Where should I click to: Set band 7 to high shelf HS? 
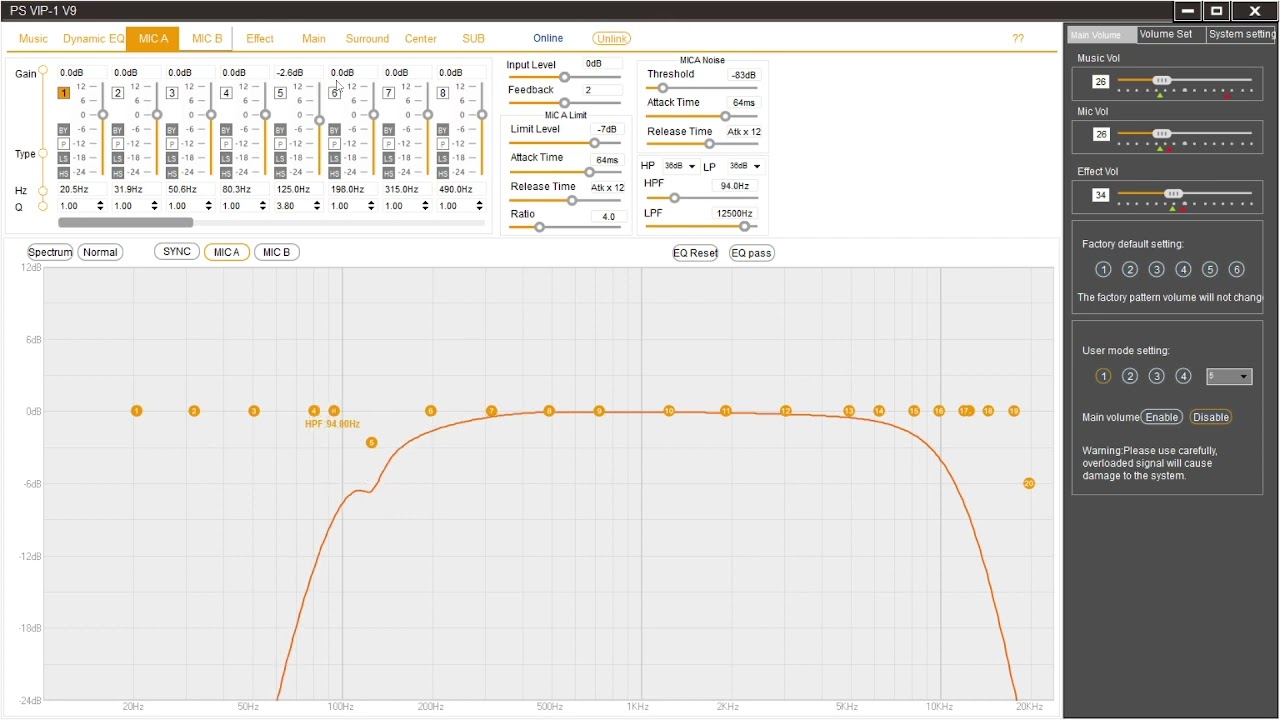(388, 173)
